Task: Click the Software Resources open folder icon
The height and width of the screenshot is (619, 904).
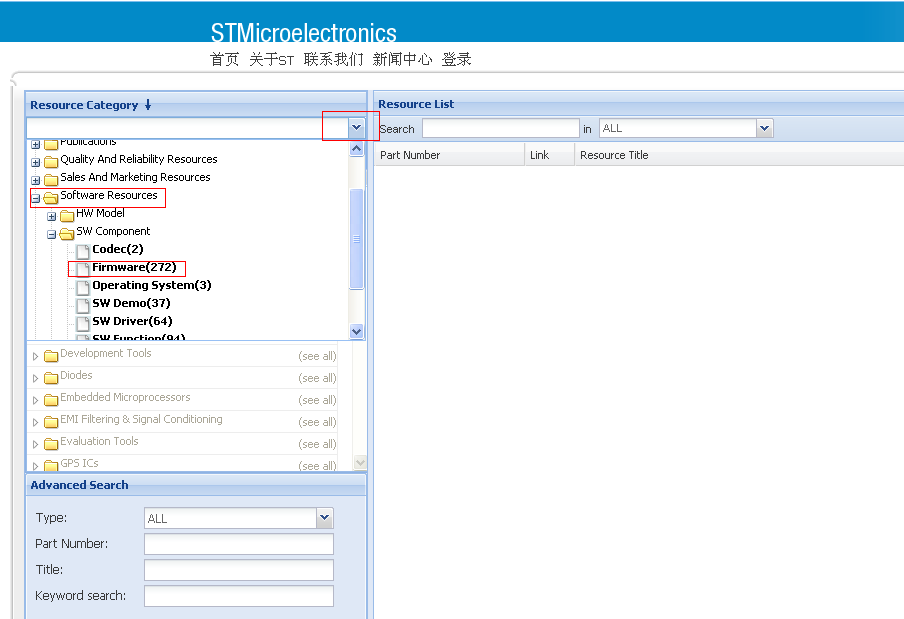Action: pos(51,198)
